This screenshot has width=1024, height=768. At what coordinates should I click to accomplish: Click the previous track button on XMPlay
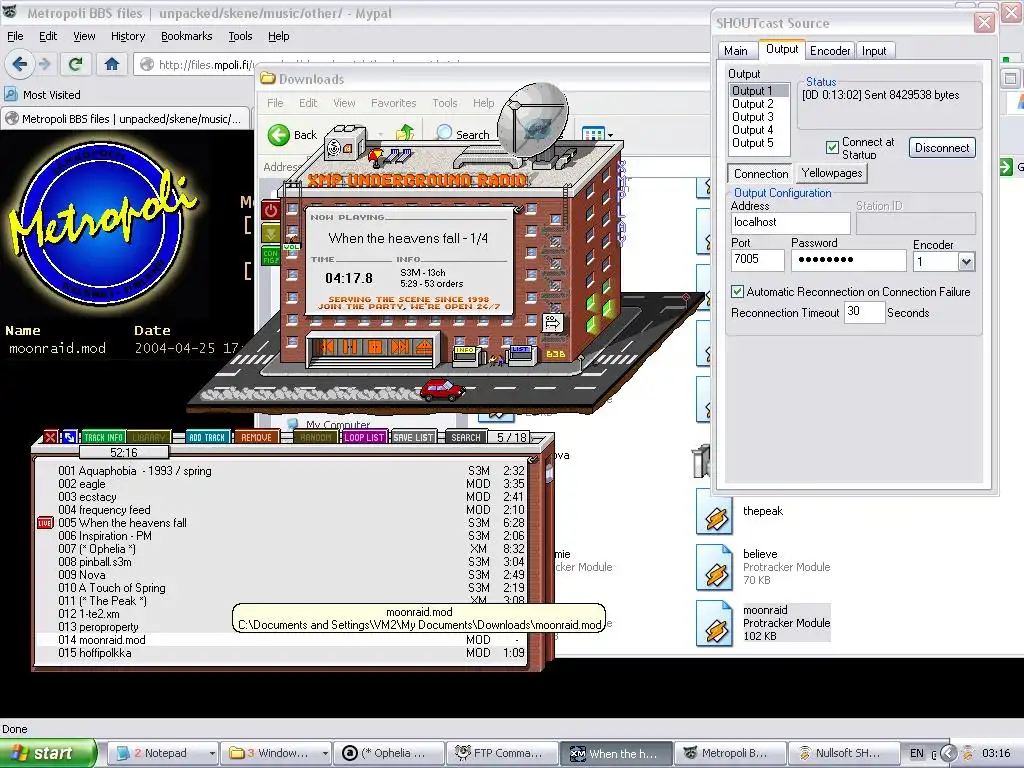pos(327,346)
